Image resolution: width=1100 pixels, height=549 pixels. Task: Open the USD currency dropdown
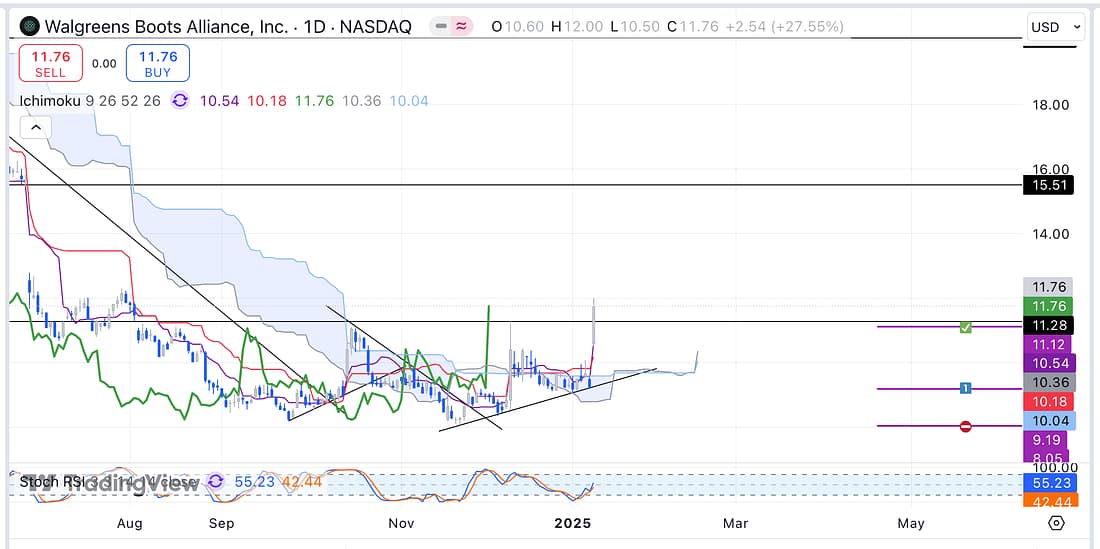(x=1056, y=27)
